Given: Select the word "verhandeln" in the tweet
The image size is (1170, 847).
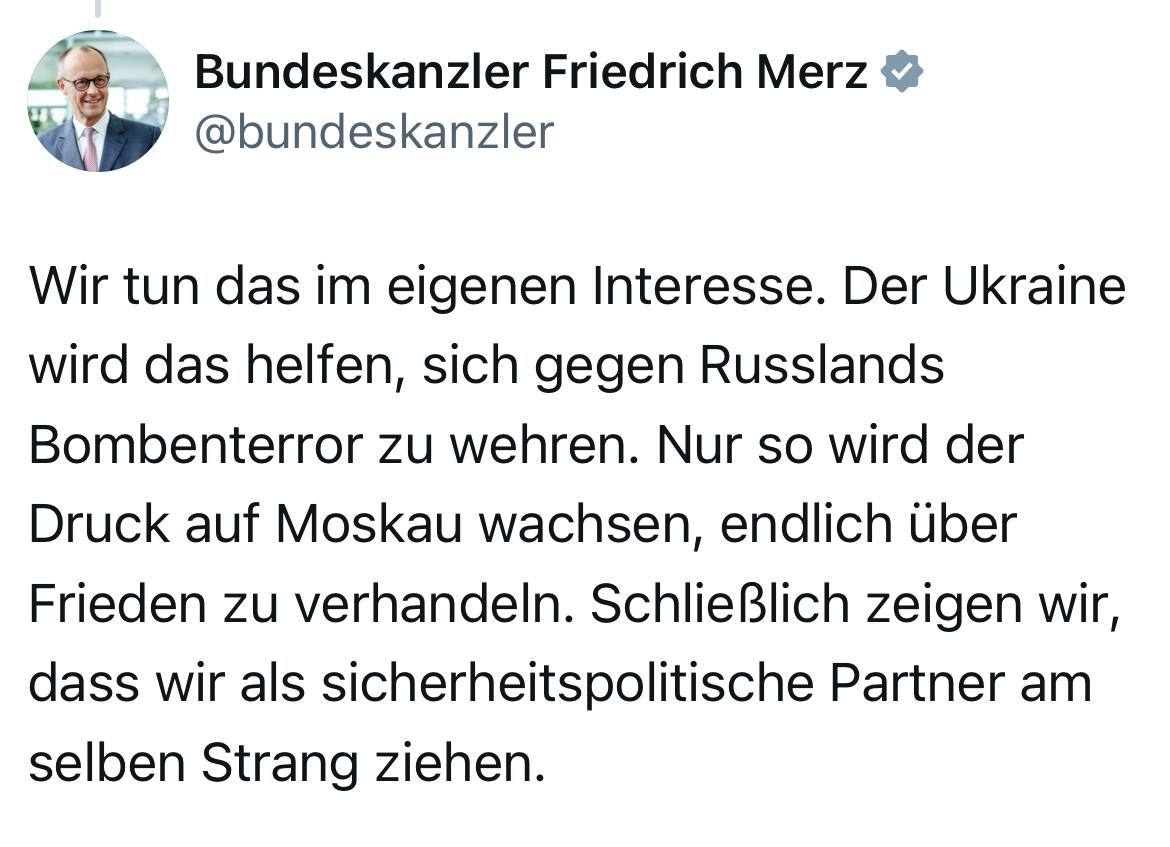Looking at the screenshot, I should [433, 604].
